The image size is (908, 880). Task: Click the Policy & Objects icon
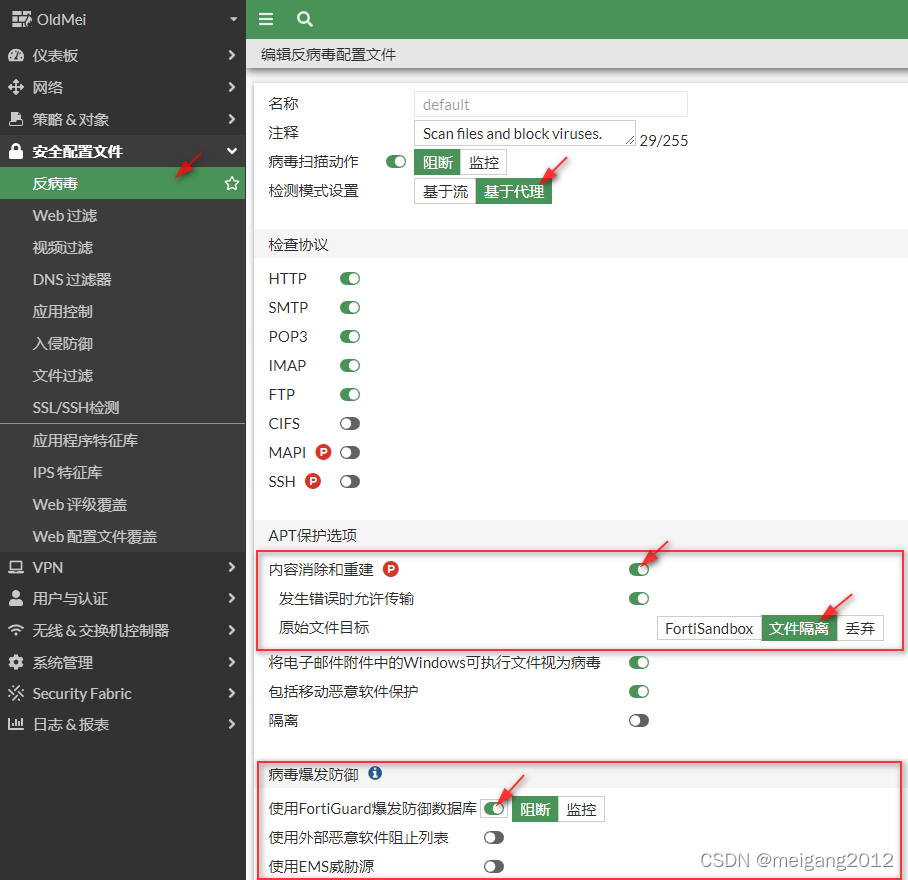[16, 119]
